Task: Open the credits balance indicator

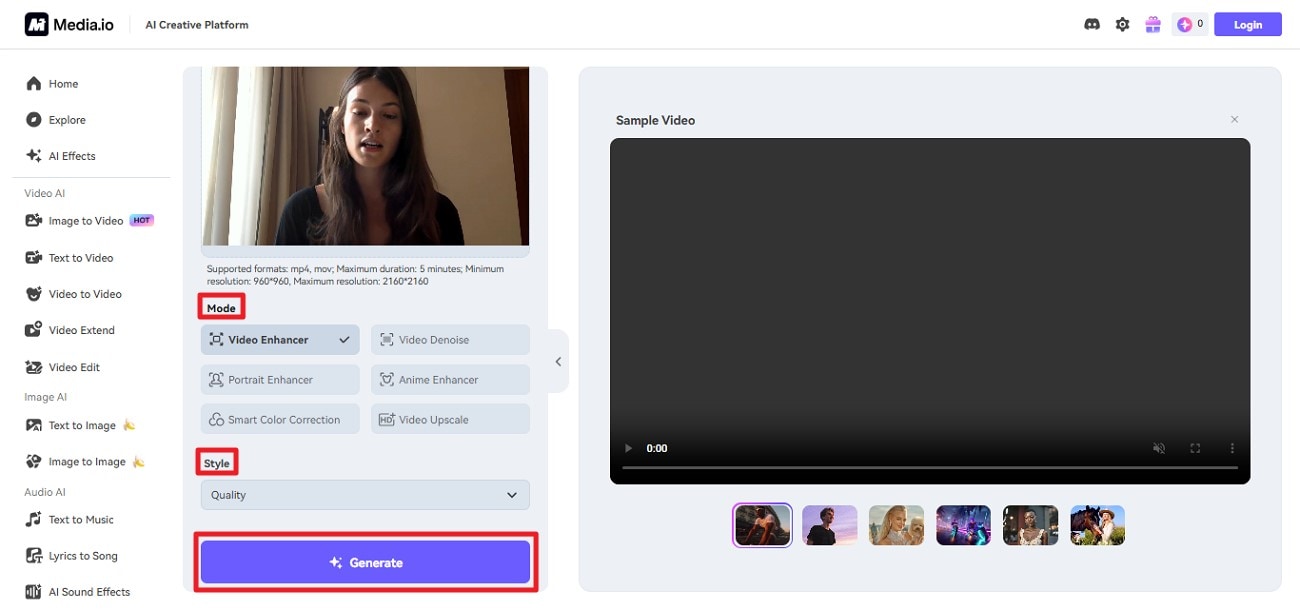Action: click(1190, 24)
